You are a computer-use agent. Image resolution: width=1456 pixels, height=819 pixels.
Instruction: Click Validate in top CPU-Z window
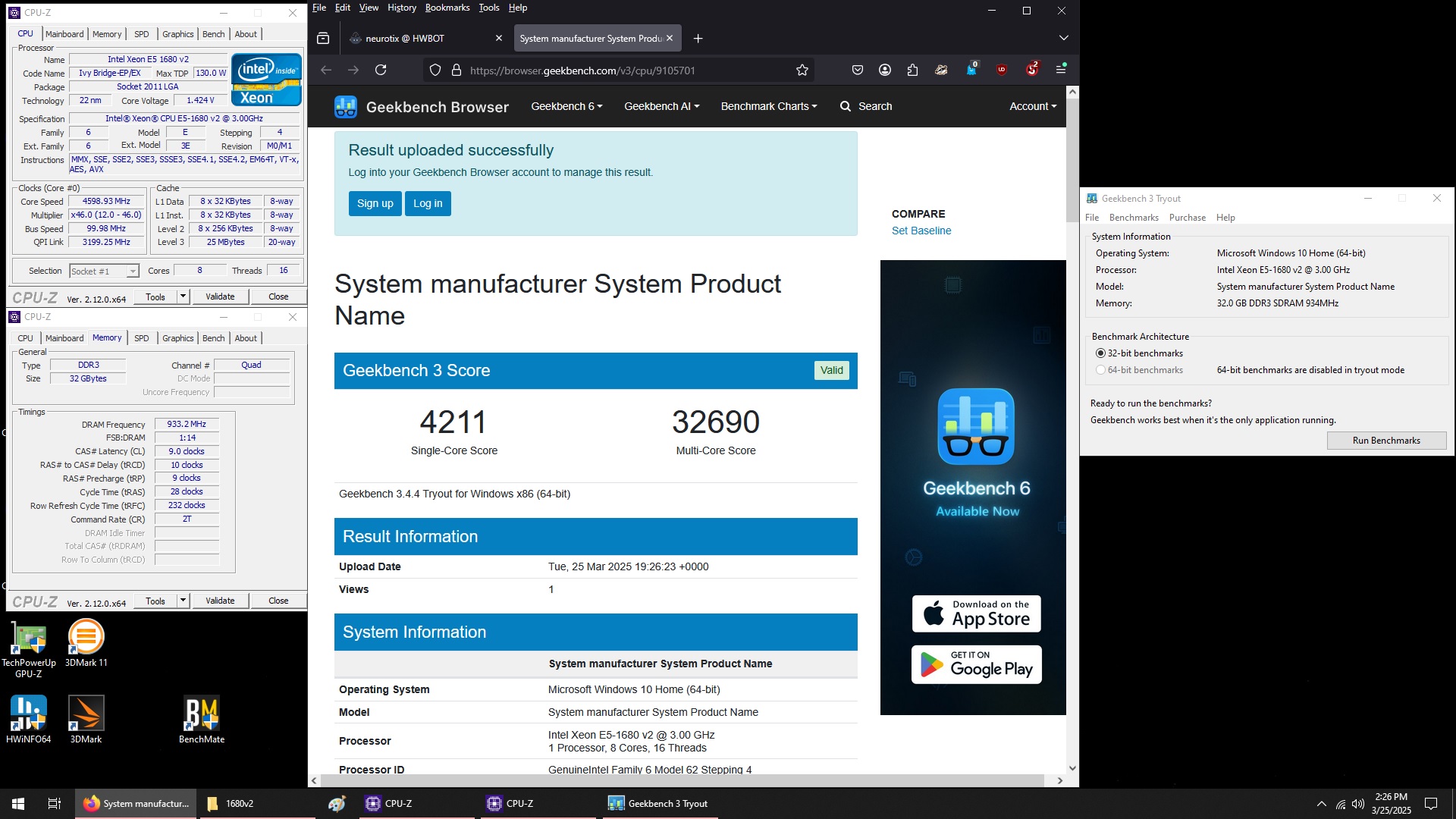(220, 297)
